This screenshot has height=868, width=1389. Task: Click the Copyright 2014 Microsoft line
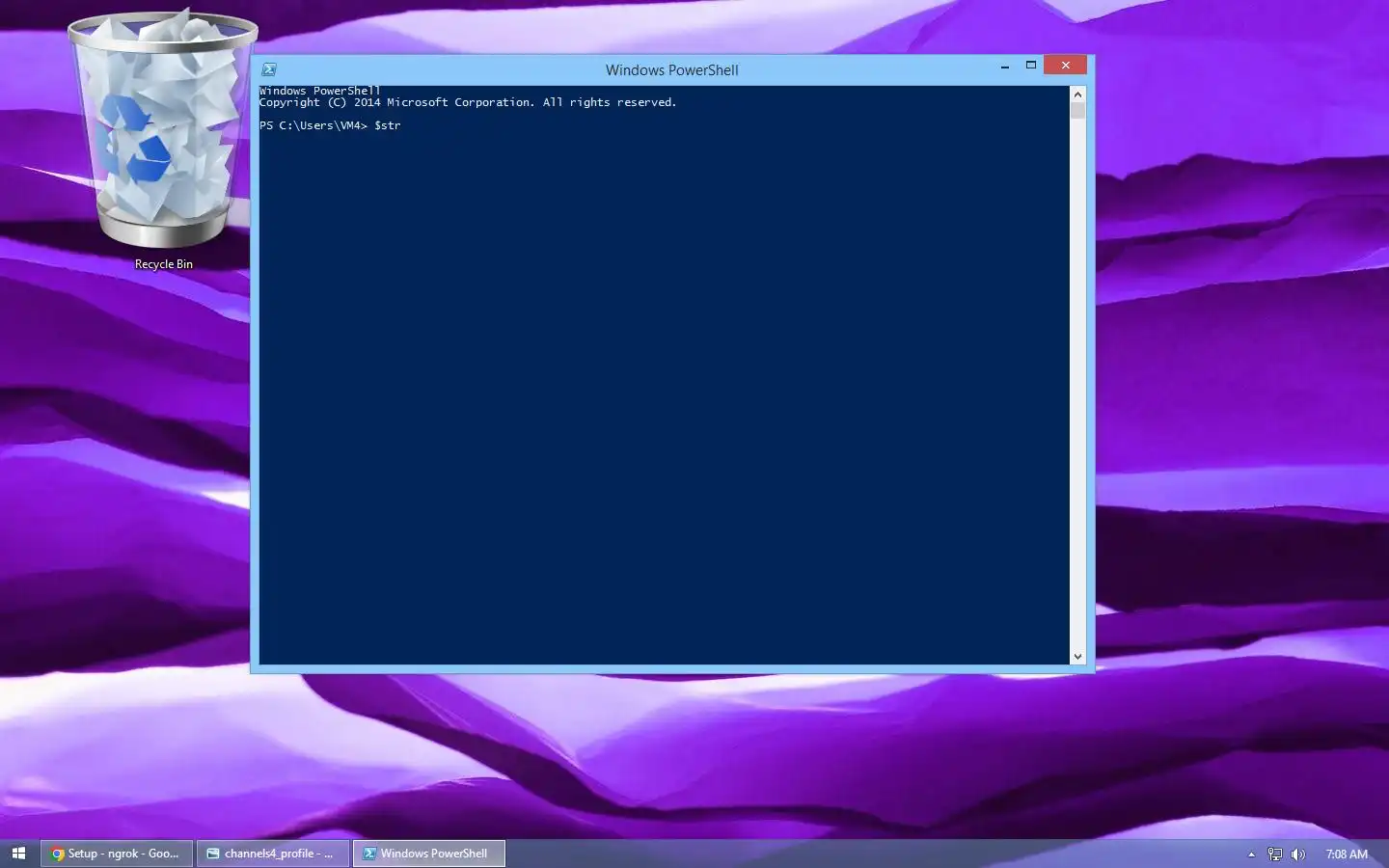point(468,102)
